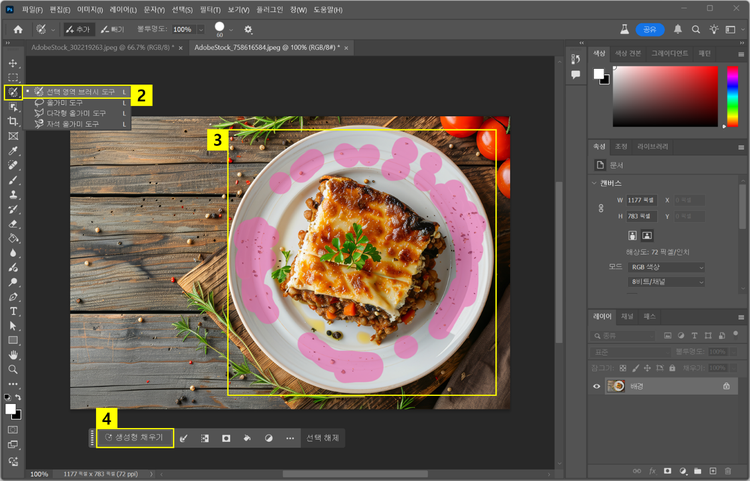Image resolution: width=750 pixels, height=481 pixels.
Task: Select the Type tool
Action: click(x=13, y=311)
